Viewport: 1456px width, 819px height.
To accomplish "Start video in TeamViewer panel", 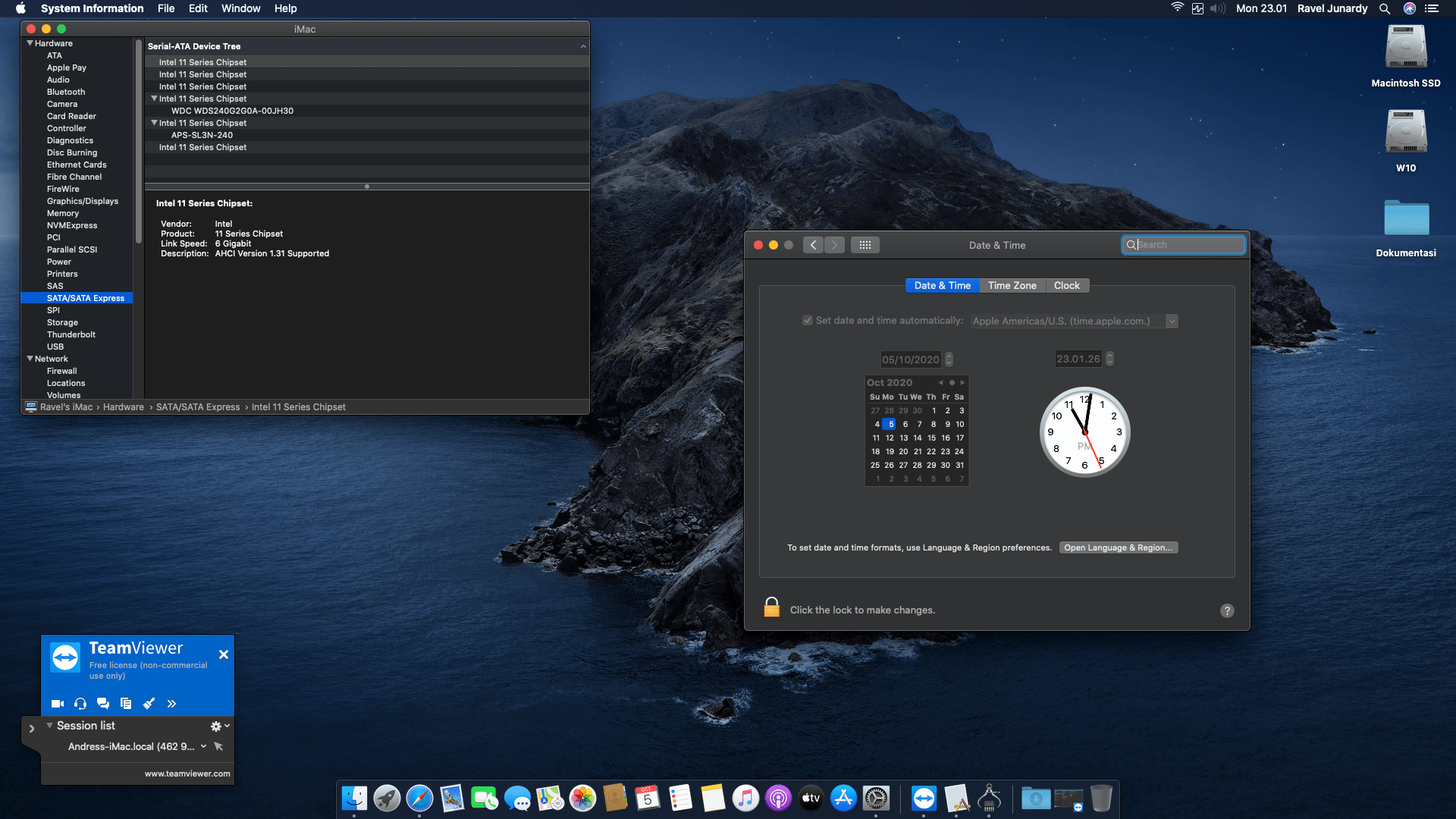I will pos(57,704).
